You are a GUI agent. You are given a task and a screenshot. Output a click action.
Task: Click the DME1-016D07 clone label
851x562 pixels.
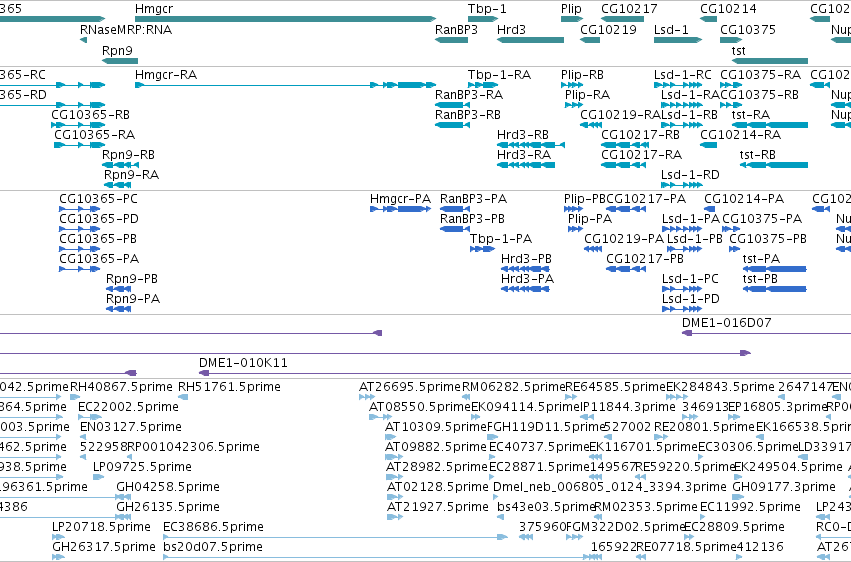click(727, 323)
